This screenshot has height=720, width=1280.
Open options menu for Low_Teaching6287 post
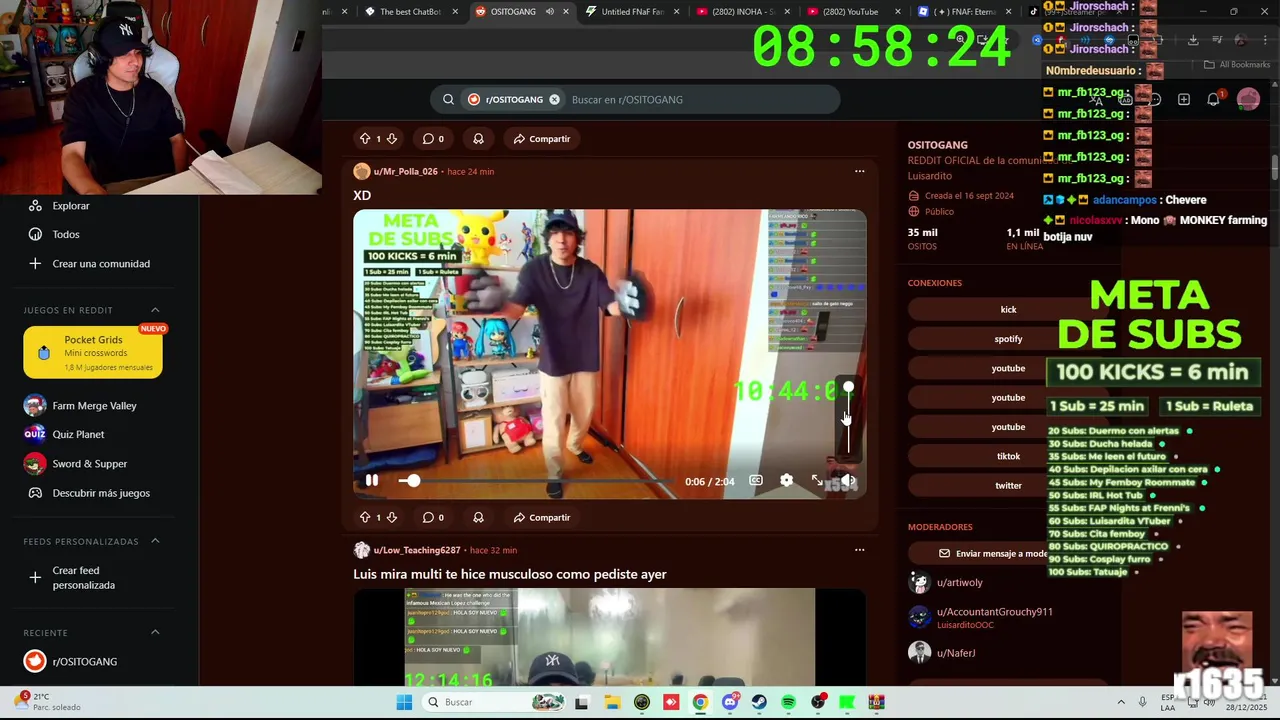click(x=859, y=550)
